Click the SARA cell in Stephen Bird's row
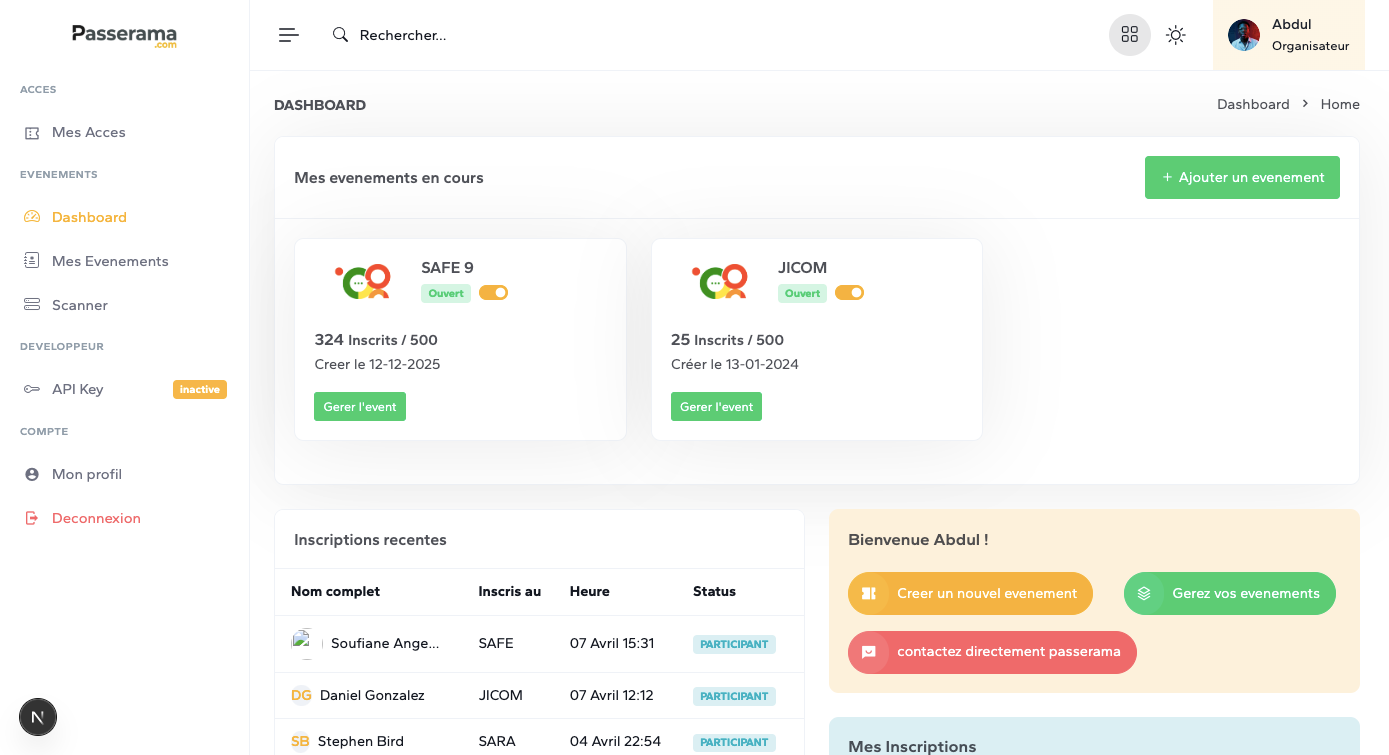This screenshot has height=755, width=1389. pos(497,741)
